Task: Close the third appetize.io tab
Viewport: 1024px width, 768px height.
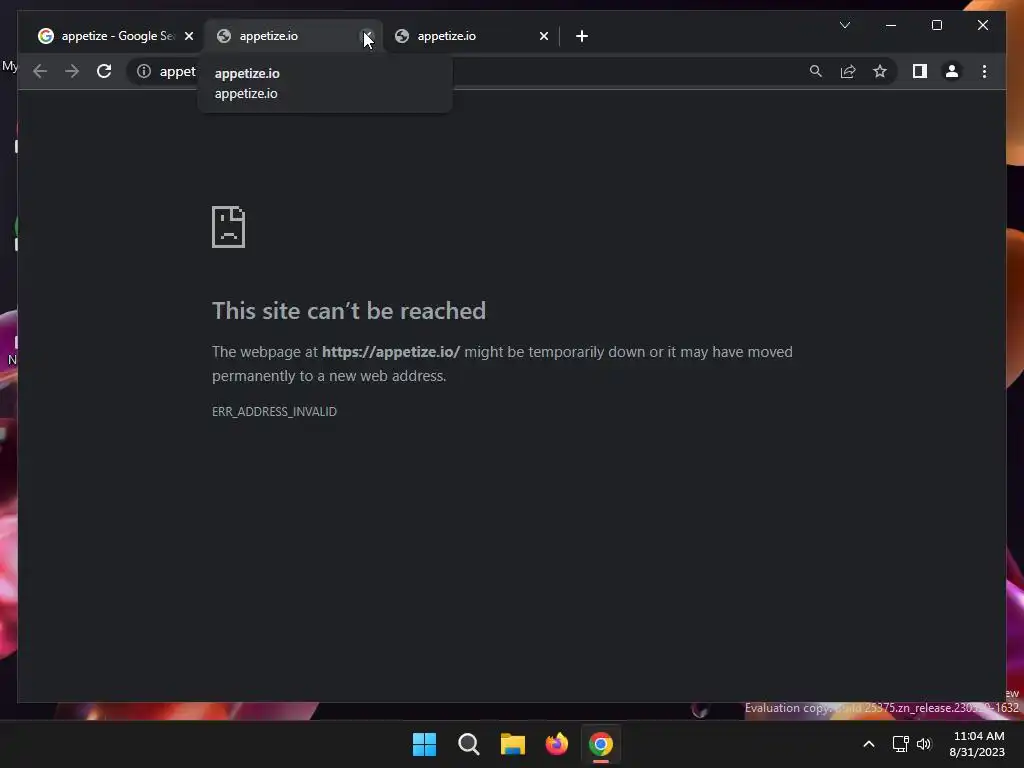Action: (x=544, y=36)
